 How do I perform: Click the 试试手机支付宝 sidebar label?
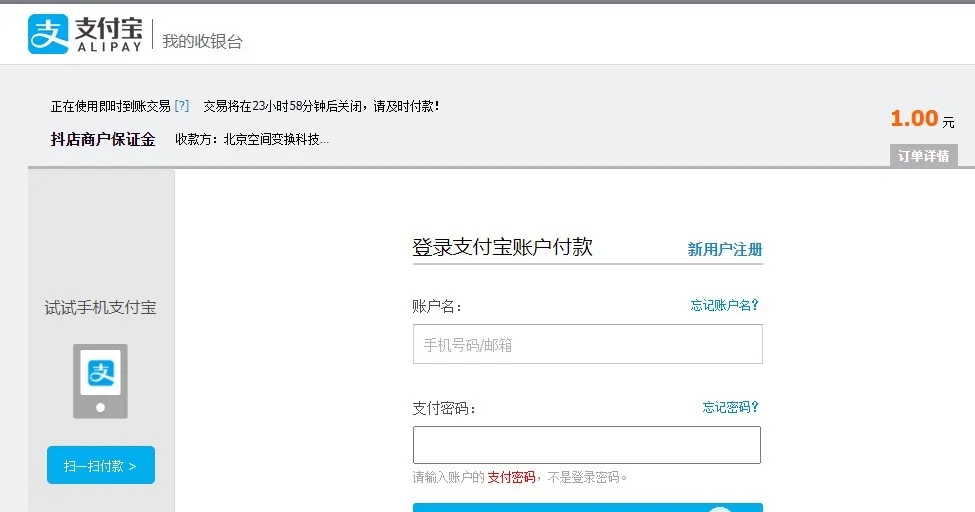[x=100, y=307]
